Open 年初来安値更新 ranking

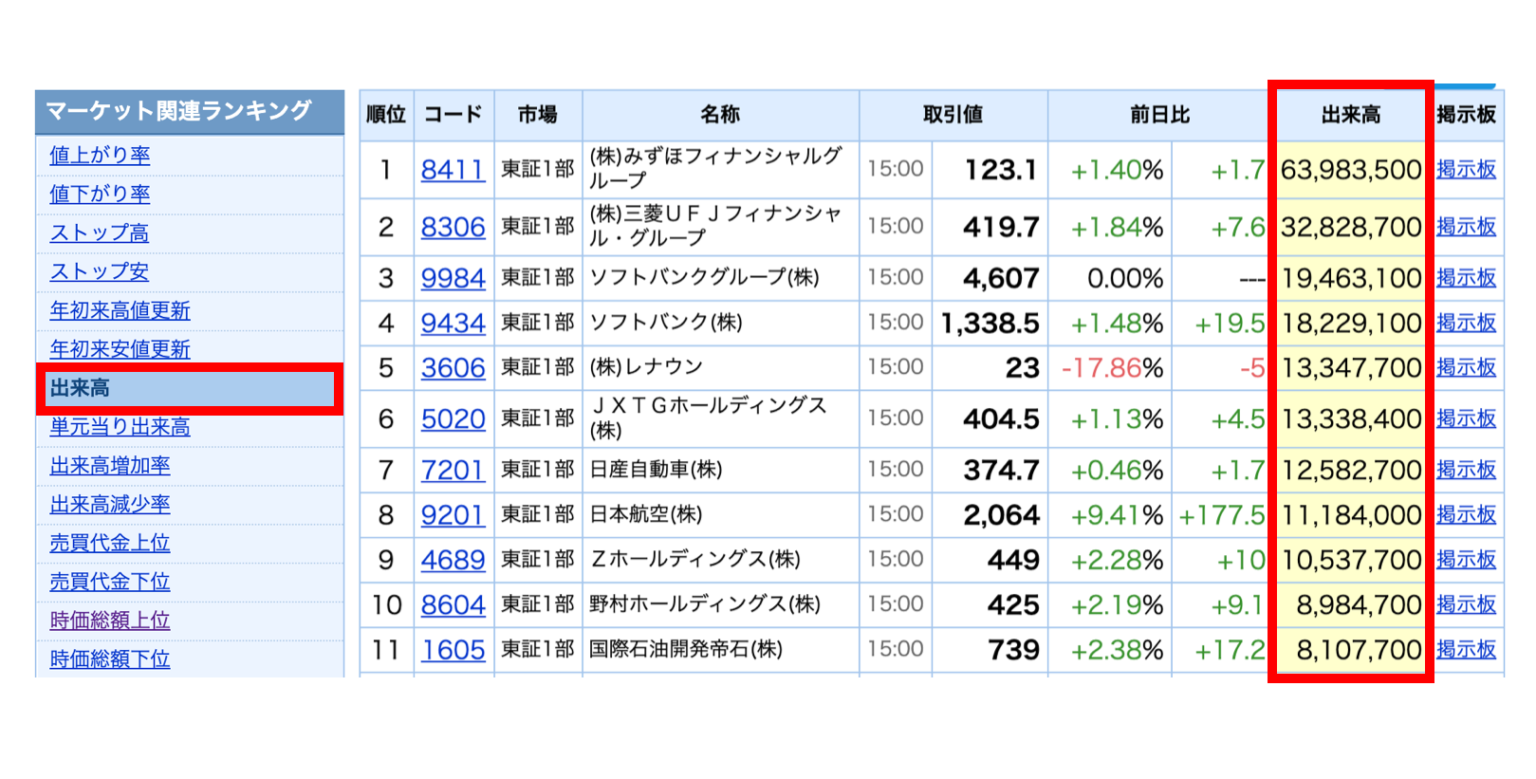tap(119, 350)
